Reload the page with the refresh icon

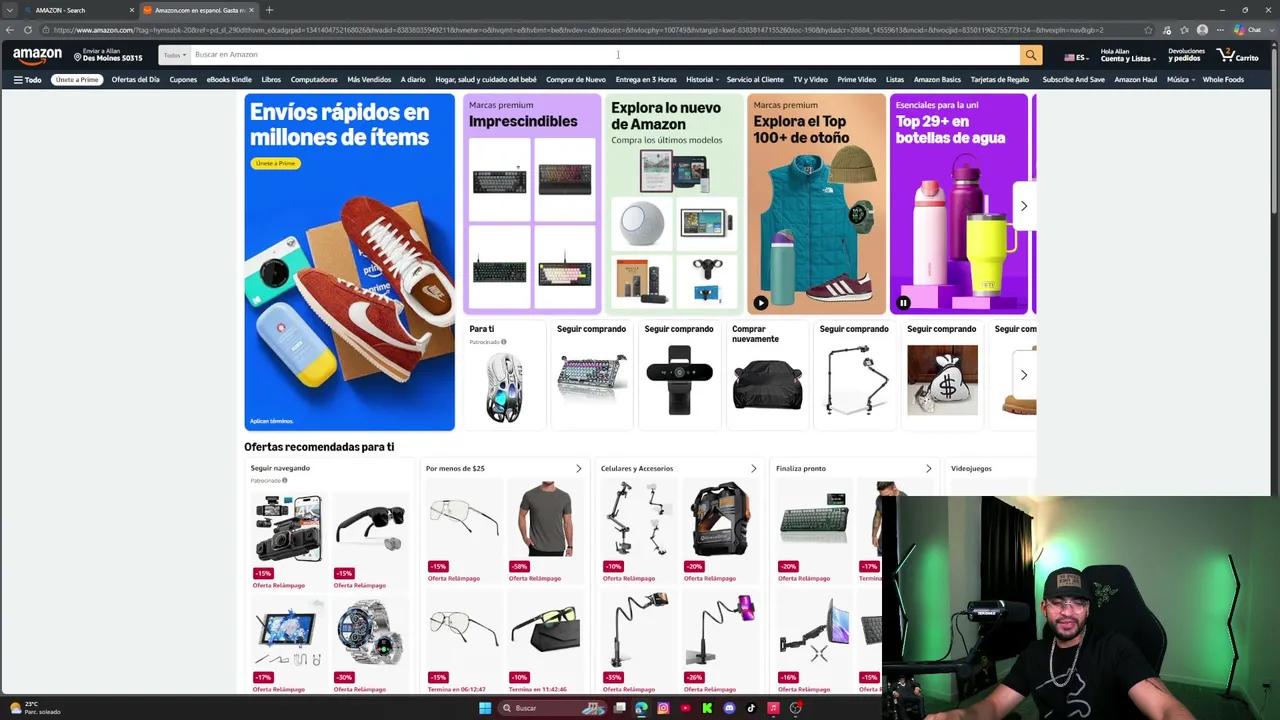28,30
